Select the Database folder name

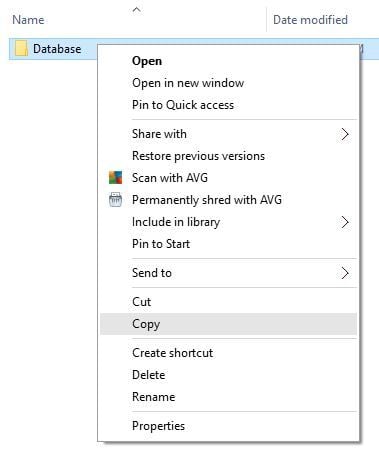pyautogui.click(x=57, y=49)
